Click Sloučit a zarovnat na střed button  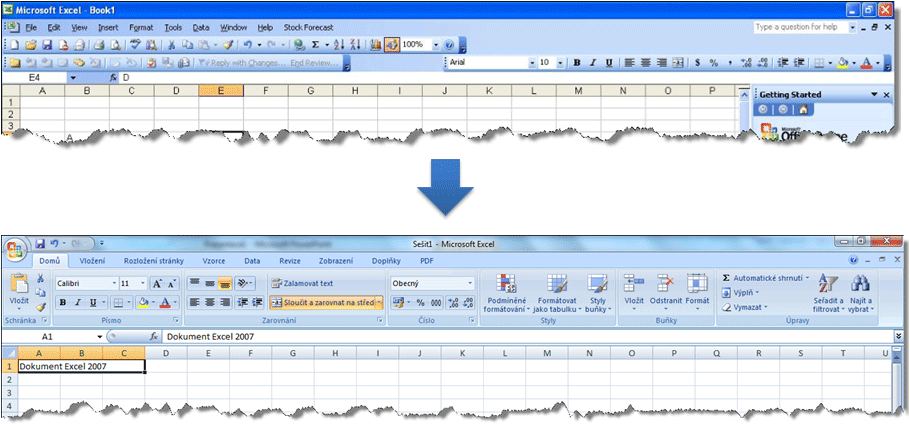(x=323, y=302)
